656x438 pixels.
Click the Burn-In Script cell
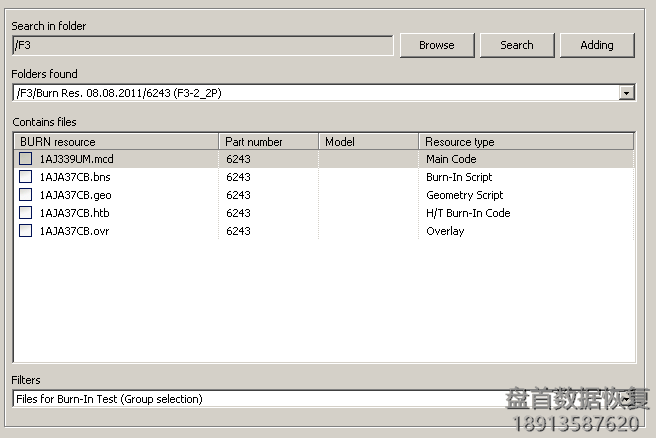pyautogui.click(x=459, y=177)
